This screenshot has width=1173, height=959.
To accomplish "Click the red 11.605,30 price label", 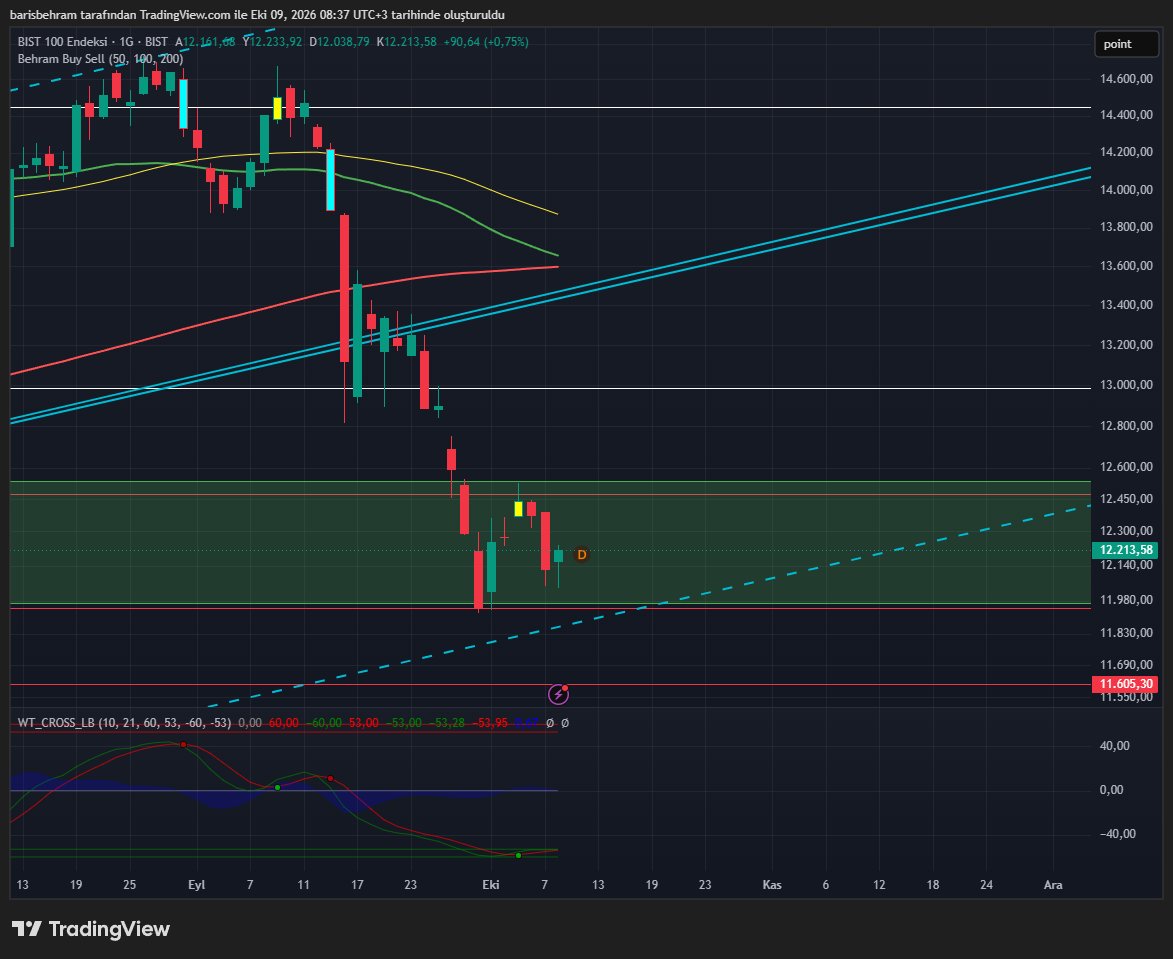I will click(x=1125, y=684).
